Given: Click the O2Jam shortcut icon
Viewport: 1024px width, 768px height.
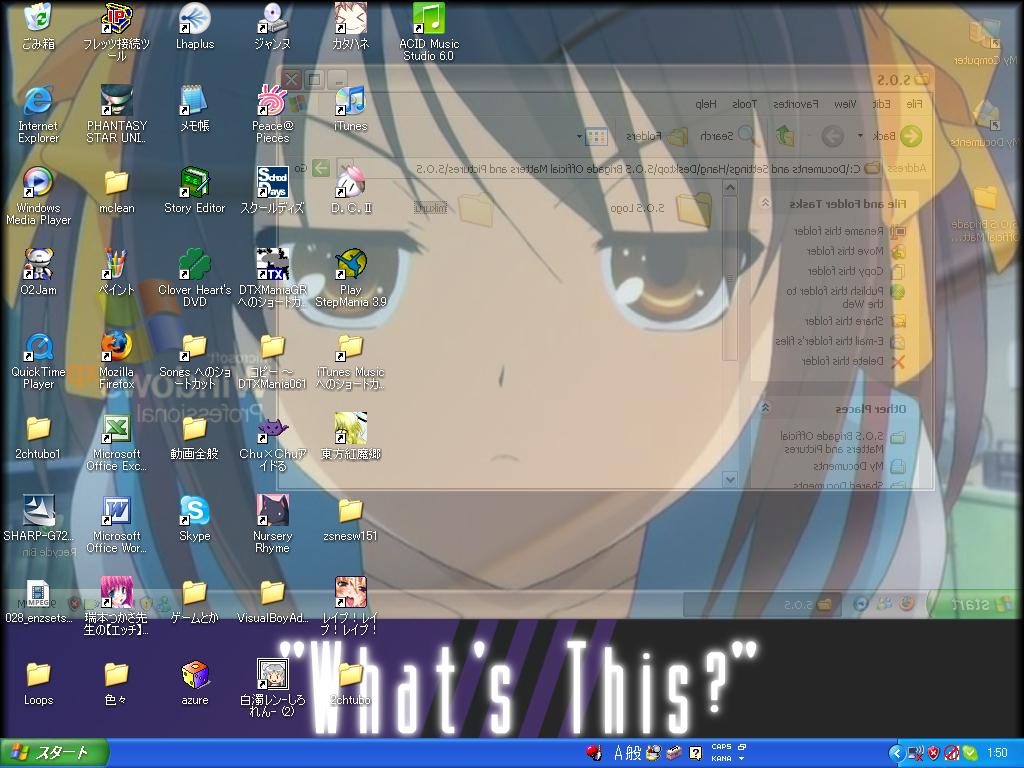Looking at the screenshot, I should coord(38,272).
